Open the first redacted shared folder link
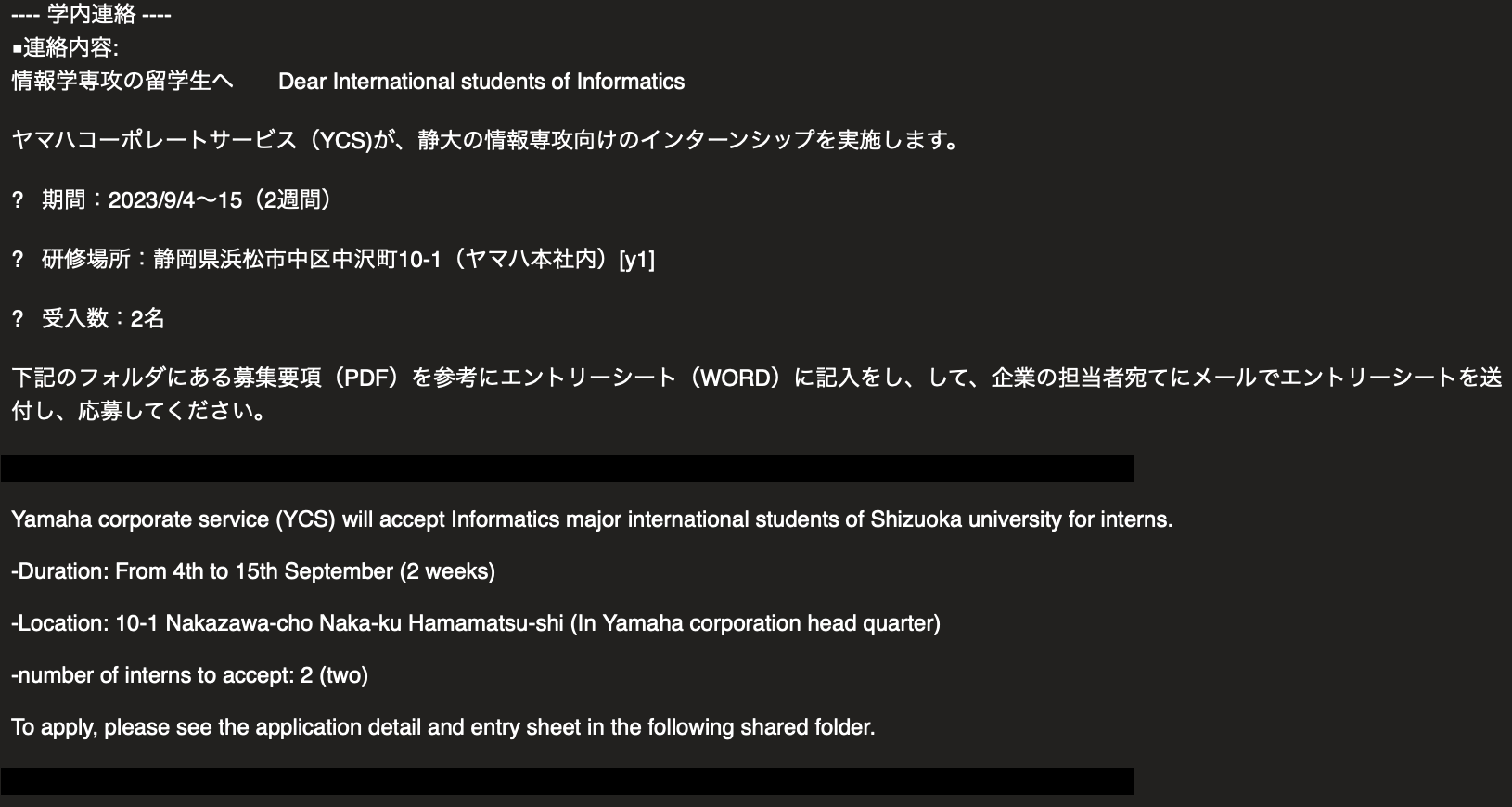This screenshot has height=807, width=1512. 567,468
